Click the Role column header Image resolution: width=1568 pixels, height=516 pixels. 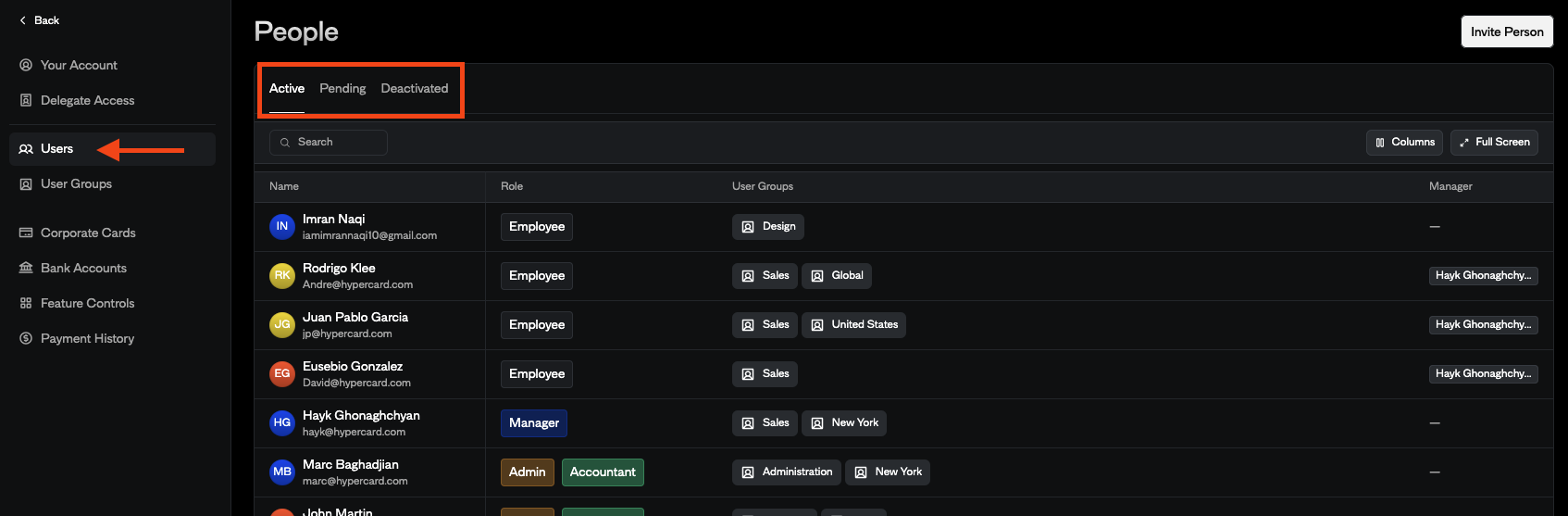pos(512,186)
